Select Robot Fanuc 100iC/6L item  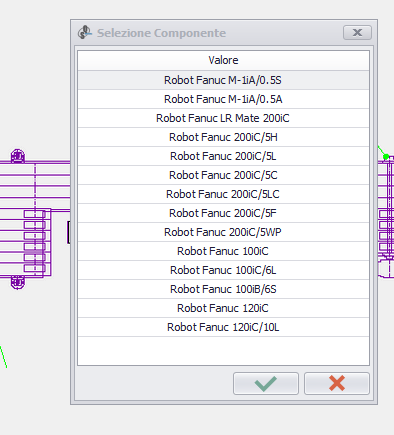point(223,270)
